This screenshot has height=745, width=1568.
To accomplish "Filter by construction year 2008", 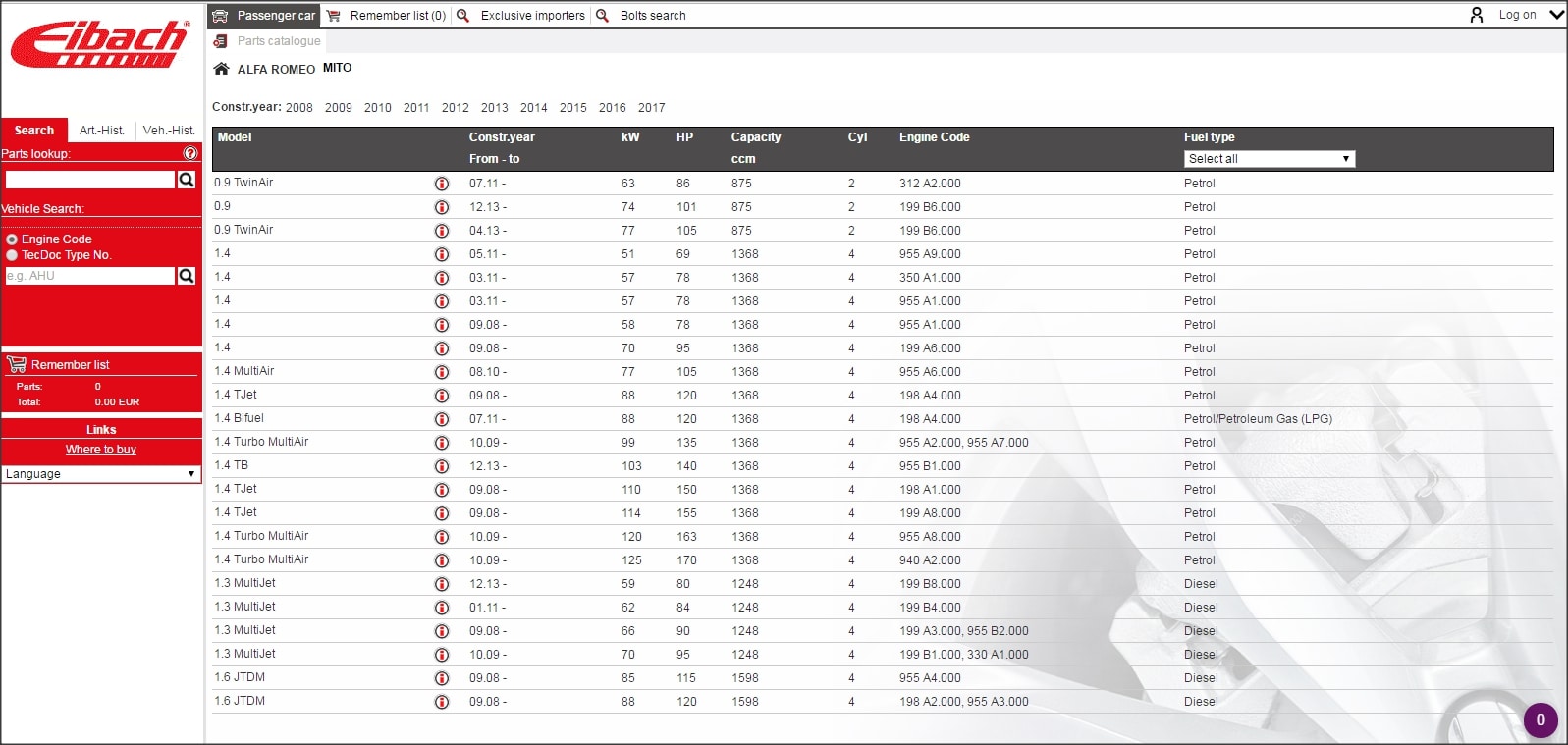I will pyautogui.click(x=299, y=108).
